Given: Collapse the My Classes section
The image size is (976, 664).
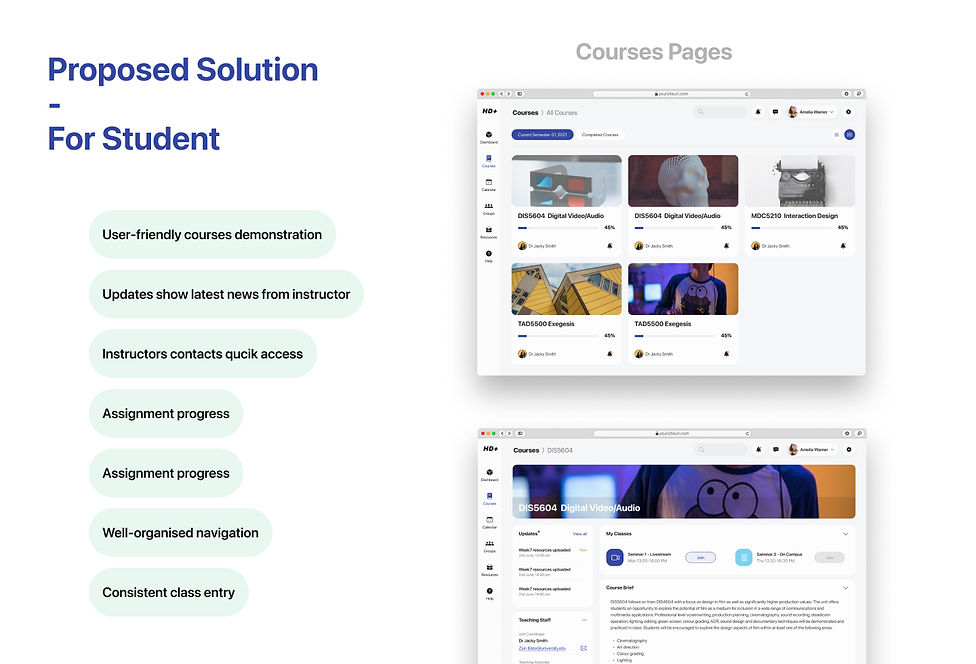Looking at the screenshot, I should pyautogui.click(x=845, y=534).
